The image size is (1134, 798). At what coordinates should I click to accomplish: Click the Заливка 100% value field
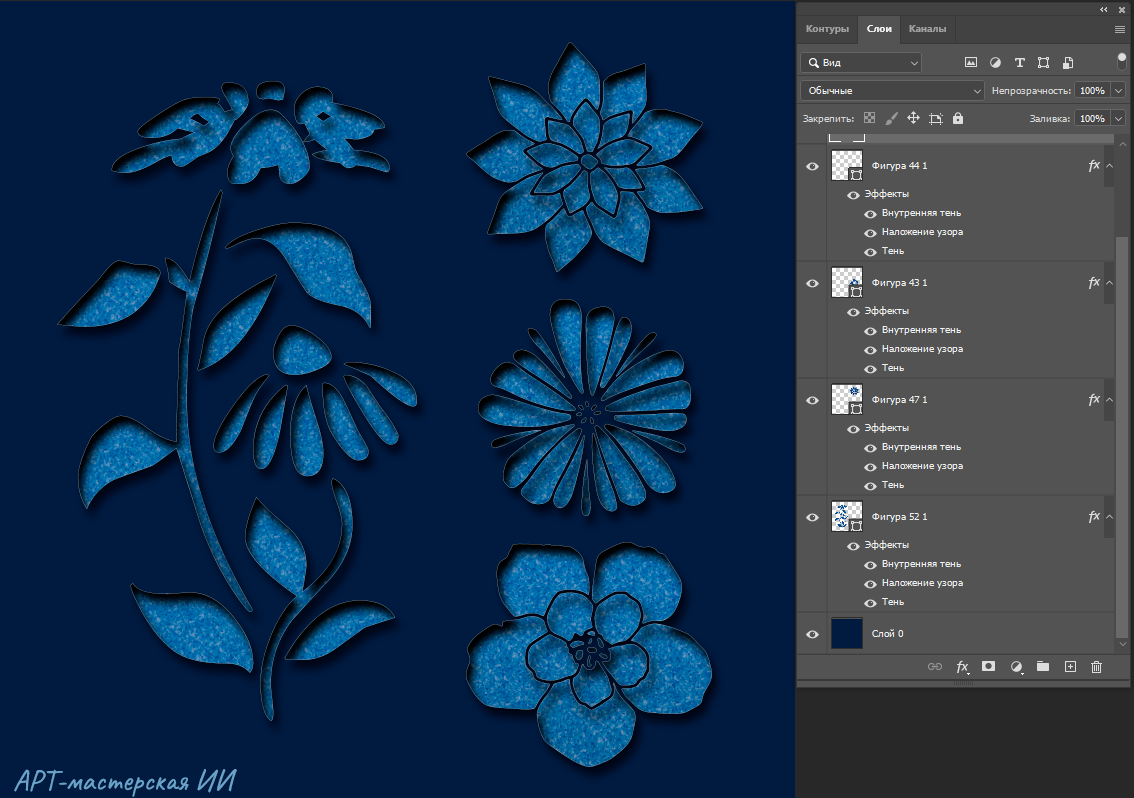click(1092, 119)
